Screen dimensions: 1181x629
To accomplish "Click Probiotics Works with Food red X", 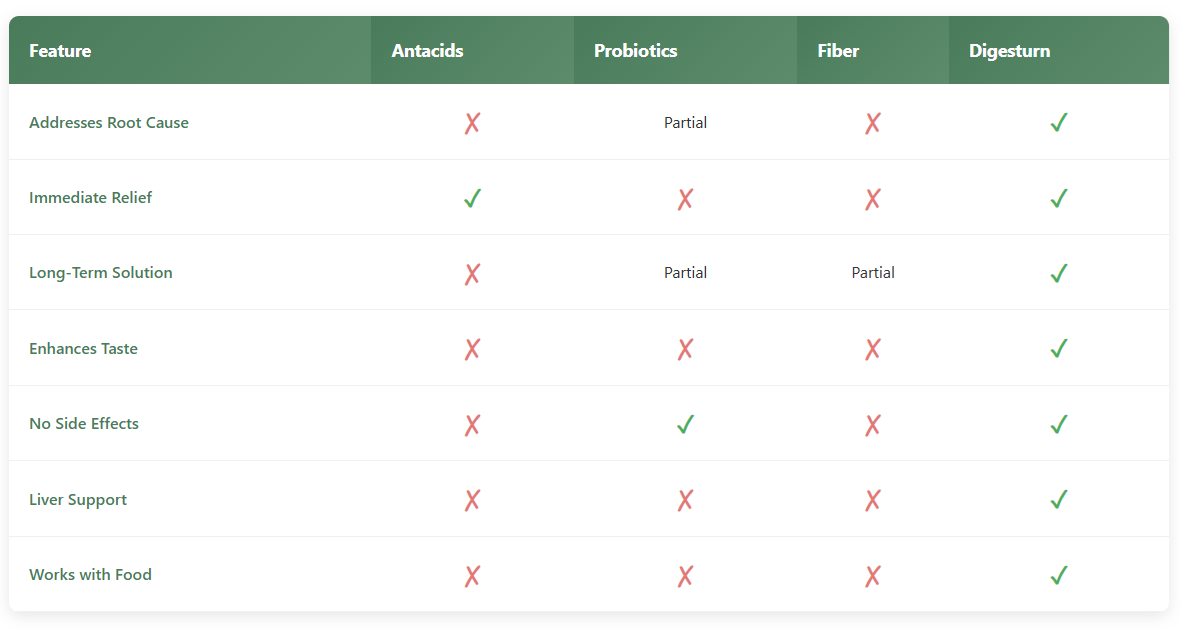I will [685, 575].
